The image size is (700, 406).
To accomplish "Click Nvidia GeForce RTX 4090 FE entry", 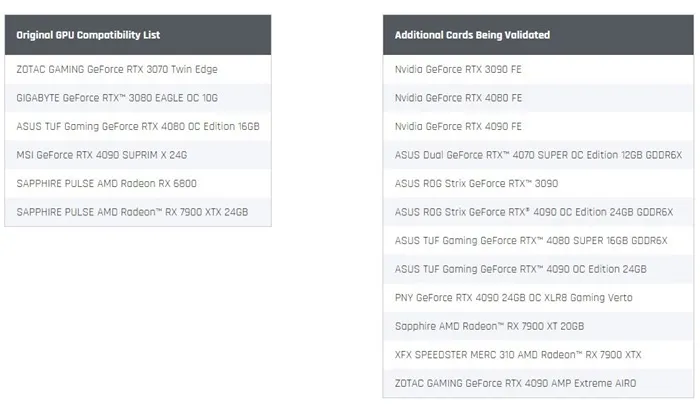I will coord(538,126).
